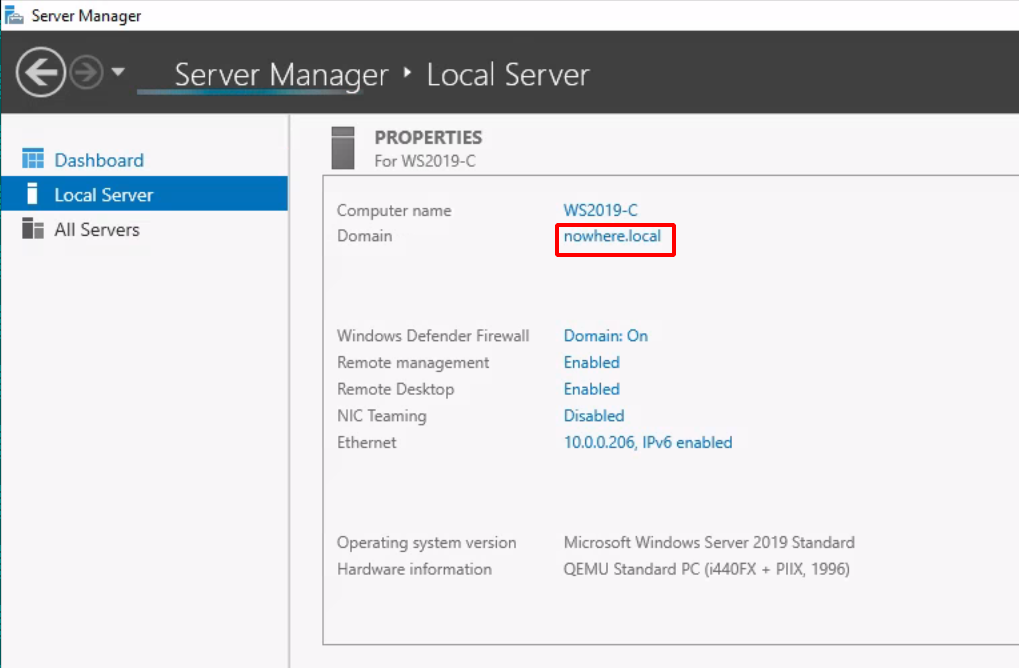Go to All Servers in sidebar

[97, 229]
